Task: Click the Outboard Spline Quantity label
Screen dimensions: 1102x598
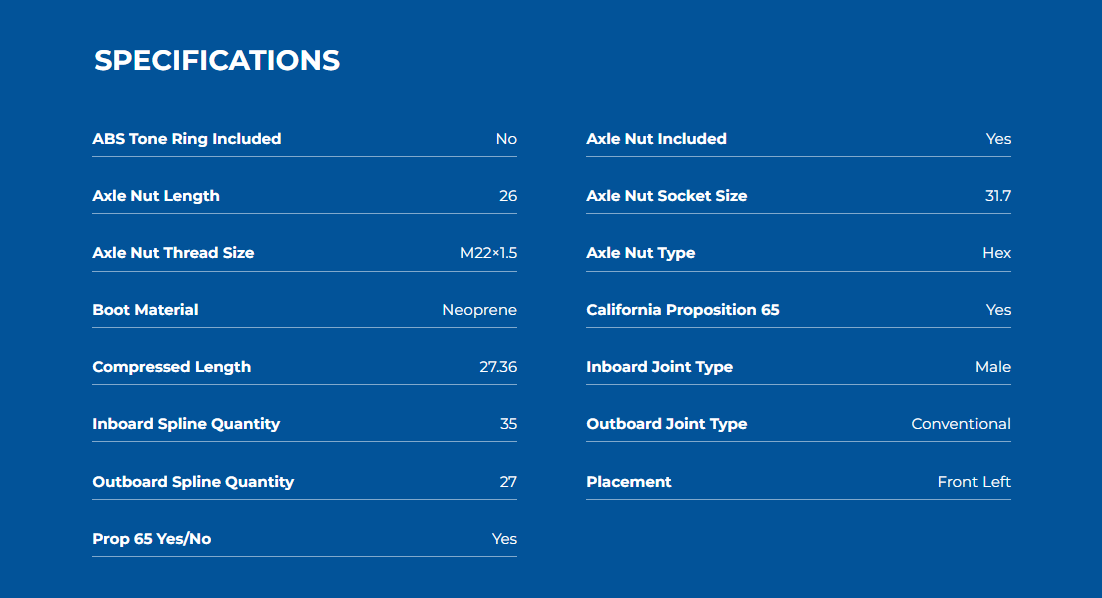Action: (193, 482)
